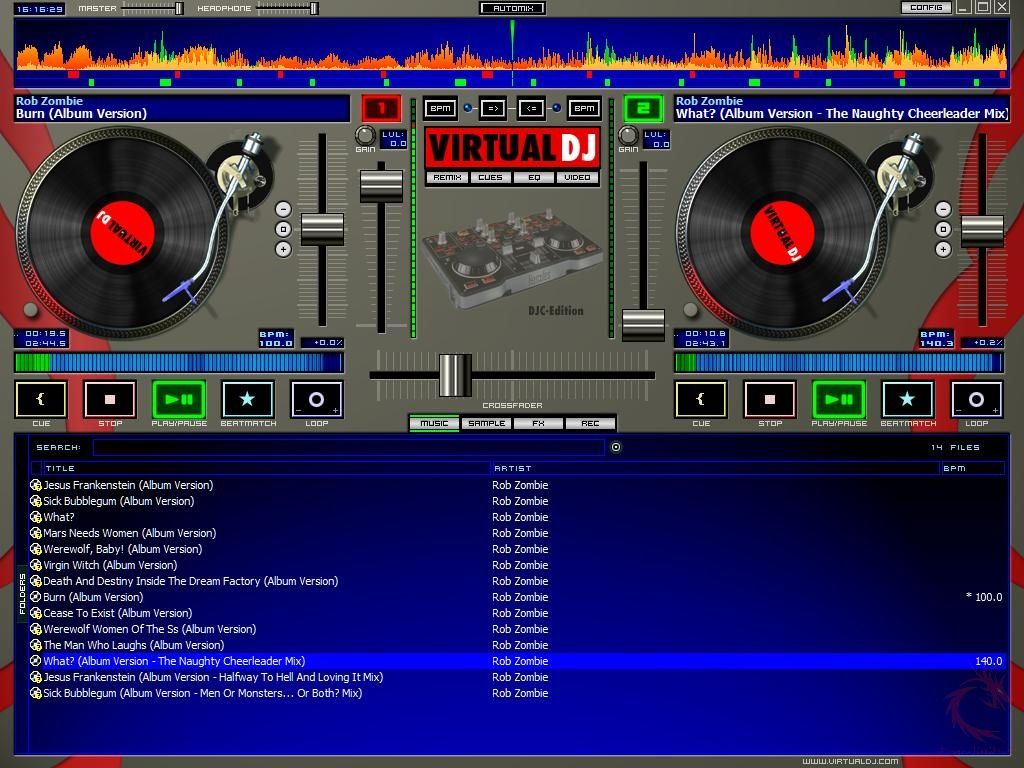Open the EQ panel
This screenshot has width=1024, height=768.
(534, 178)
